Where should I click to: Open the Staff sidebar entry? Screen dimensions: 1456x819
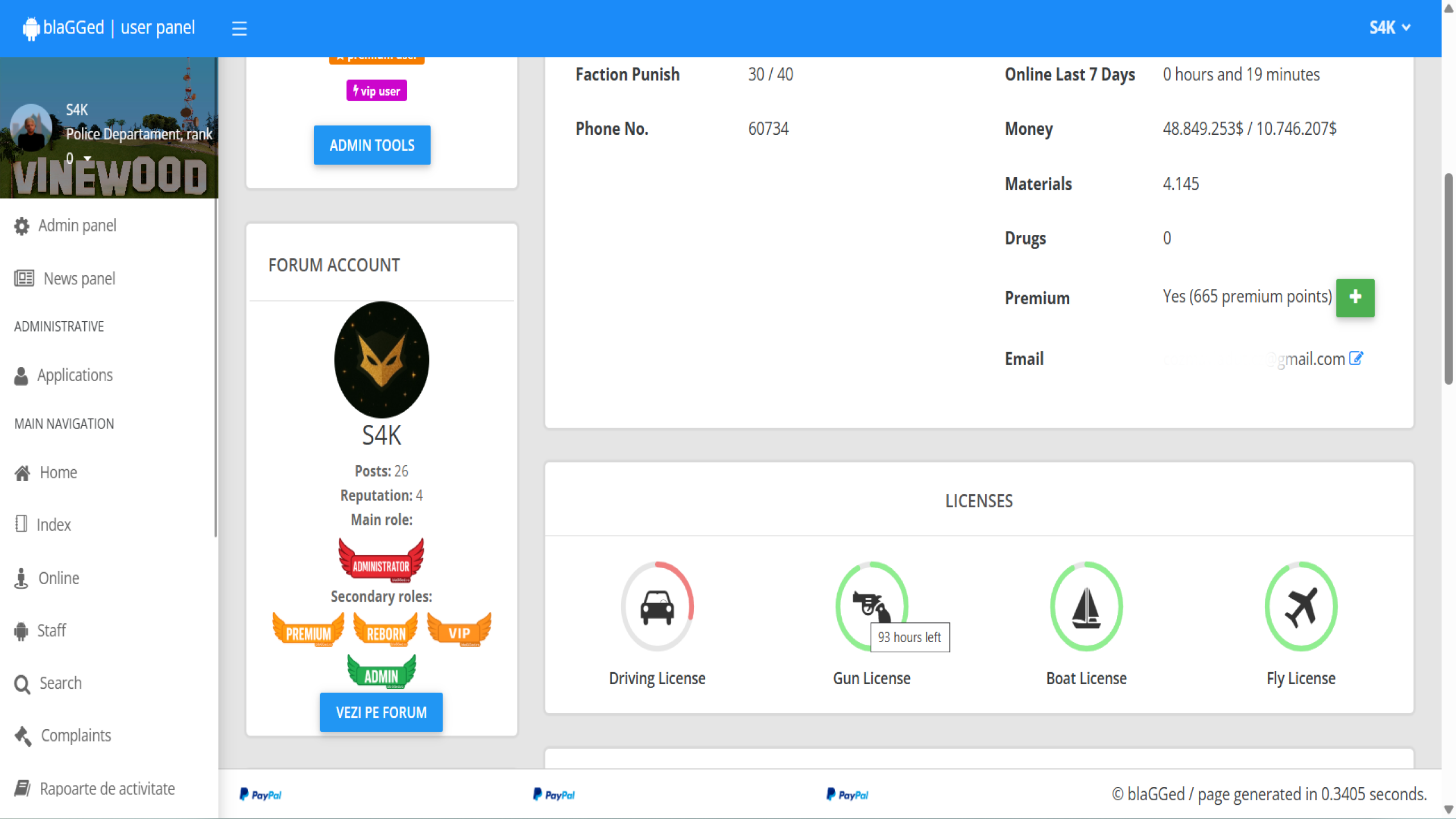coord(51,630)
